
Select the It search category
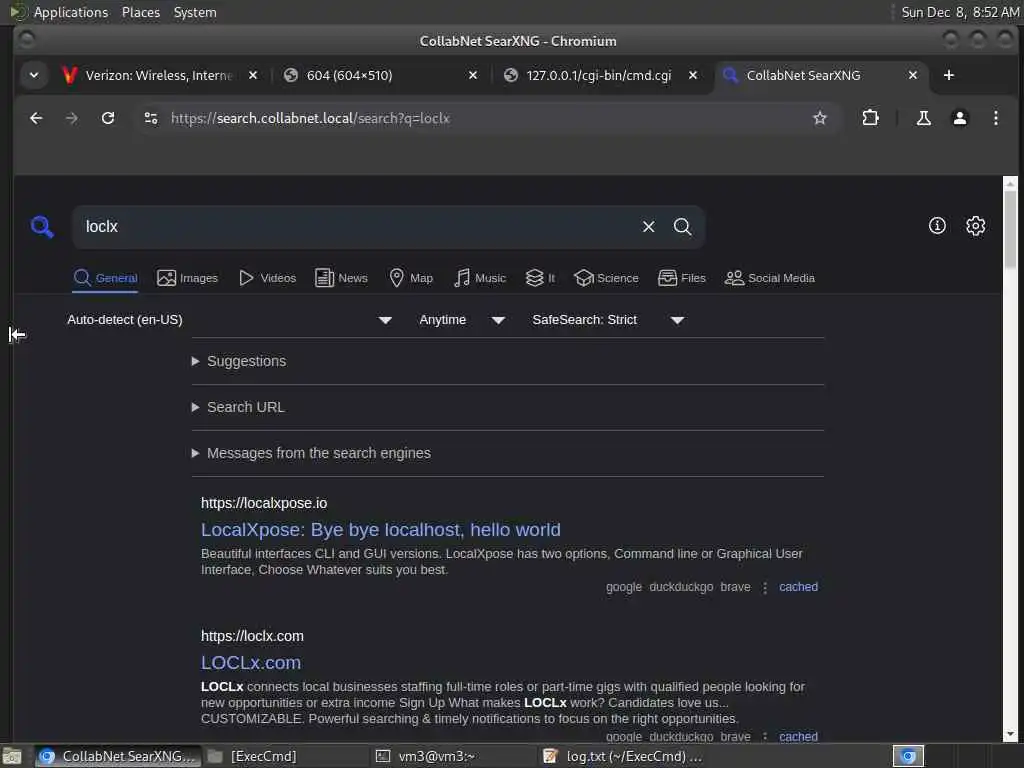click(540, 278)
